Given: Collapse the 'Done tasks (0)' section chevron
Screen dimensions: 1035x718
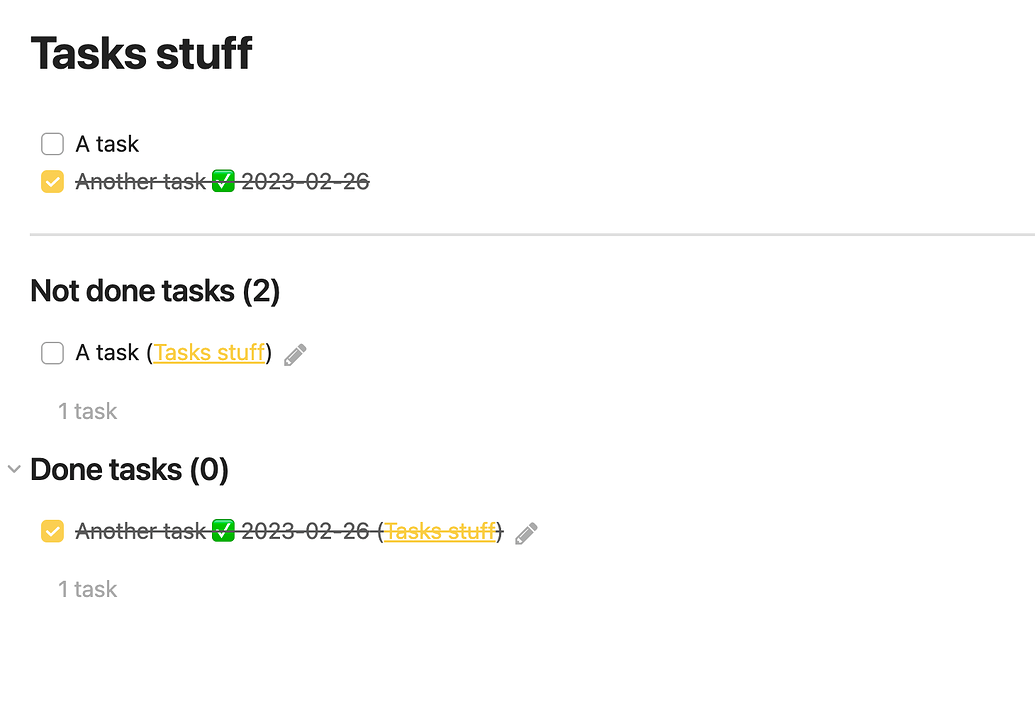Looking at the screenshot, I should [x=14, y=469].
